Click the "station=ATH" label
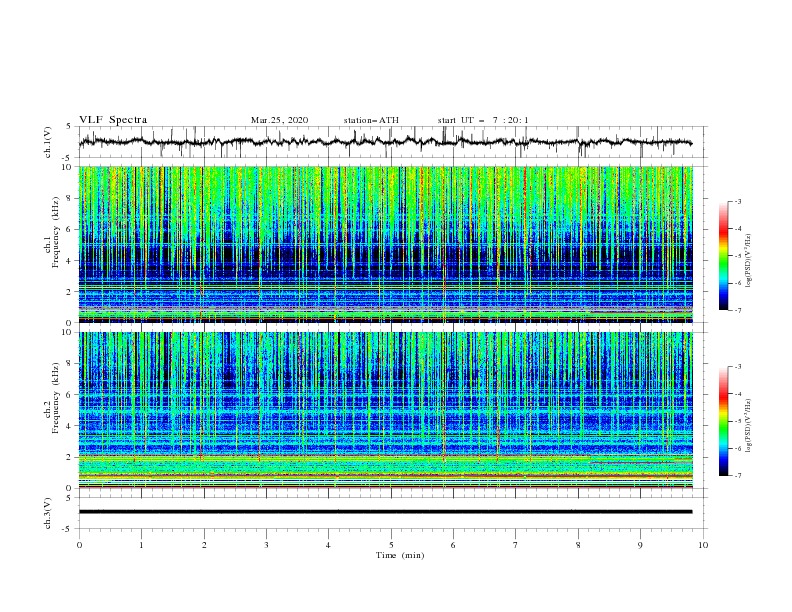 tap(371, 120)
